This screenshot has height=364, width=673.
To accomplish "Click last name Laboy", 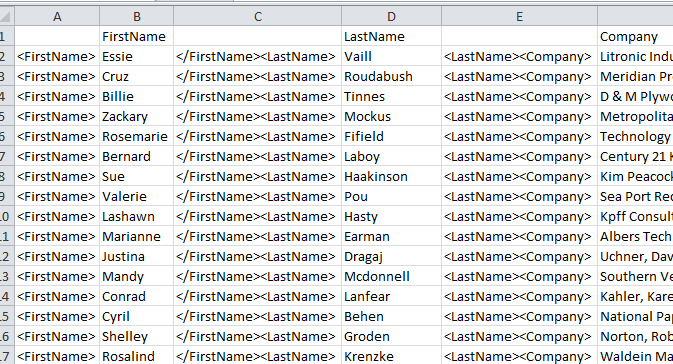I will coord(391,156).
